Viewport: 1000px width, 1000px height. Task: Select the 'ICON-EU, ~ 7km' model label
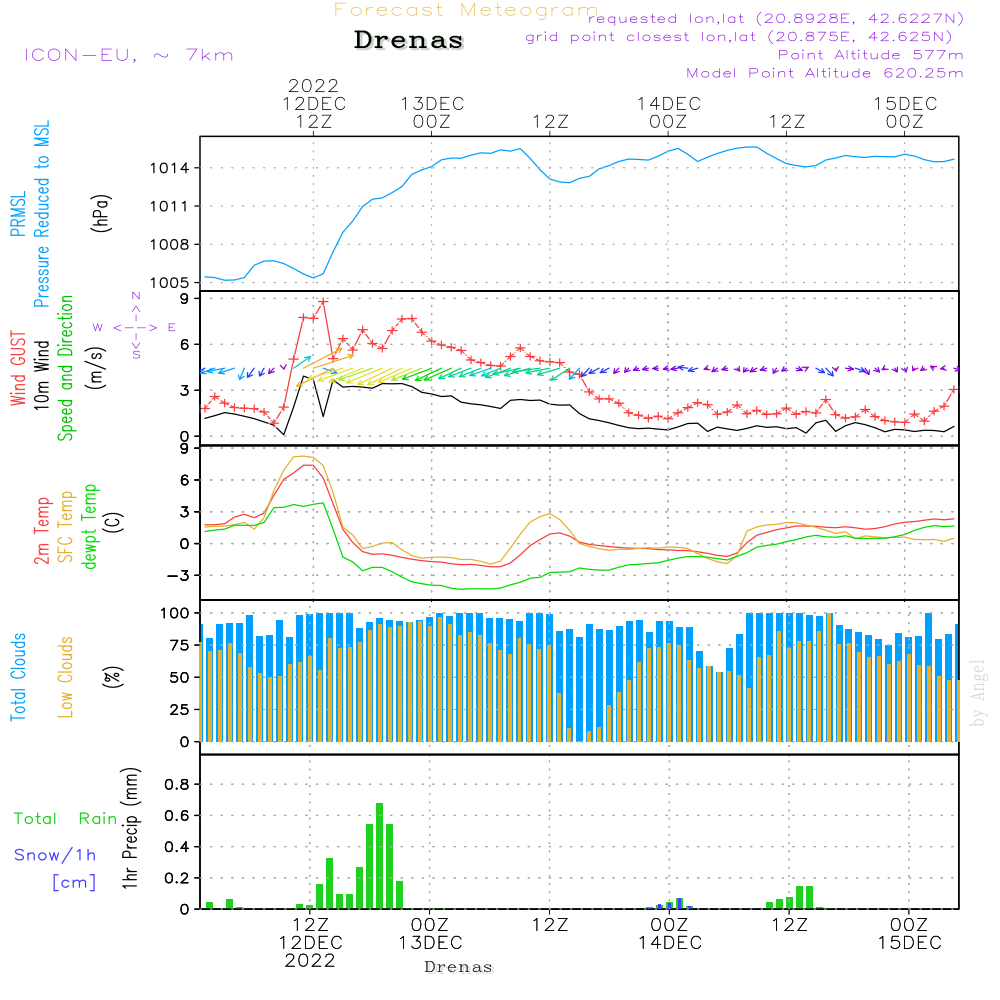coord(129,55)
